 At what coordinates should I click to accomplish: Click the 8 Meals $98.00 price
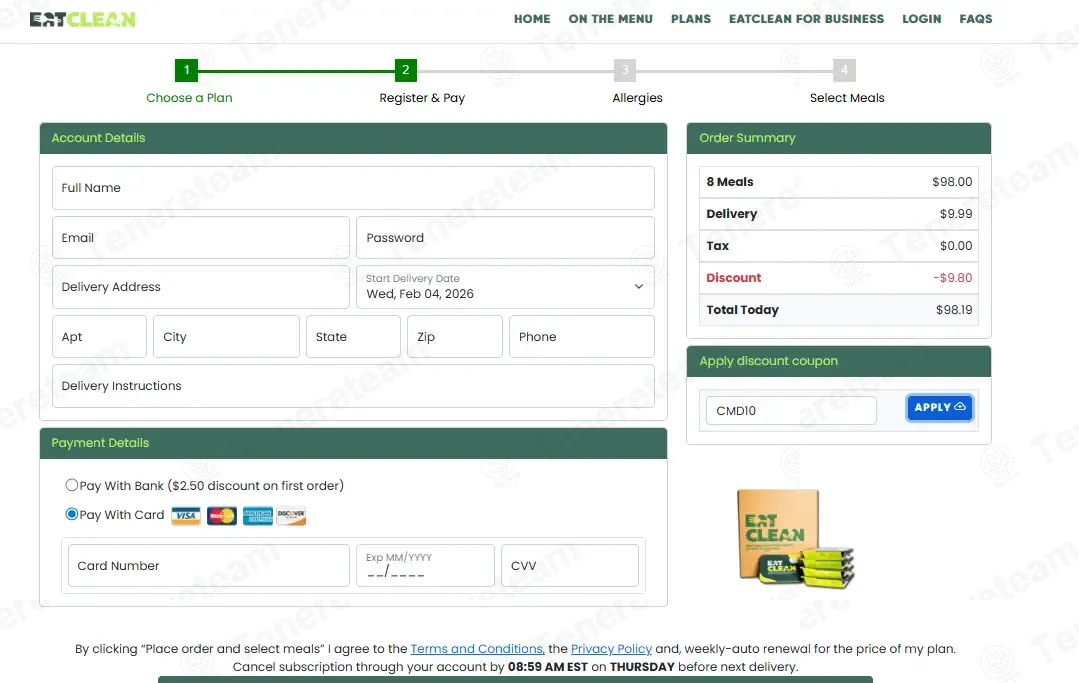click(952, 182)
